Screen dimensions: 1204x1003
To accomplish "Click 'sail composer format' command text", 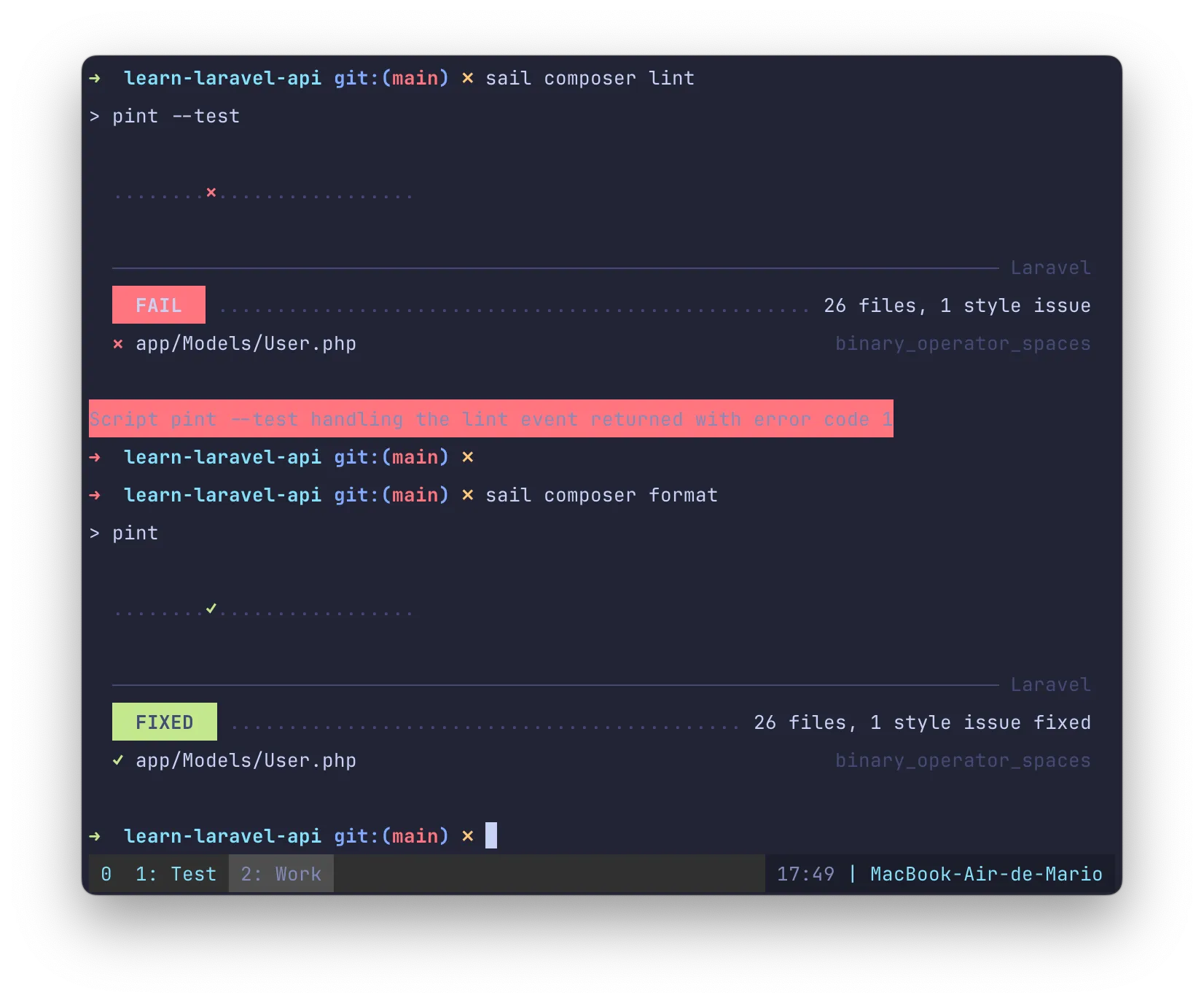I will click(602, 495).
